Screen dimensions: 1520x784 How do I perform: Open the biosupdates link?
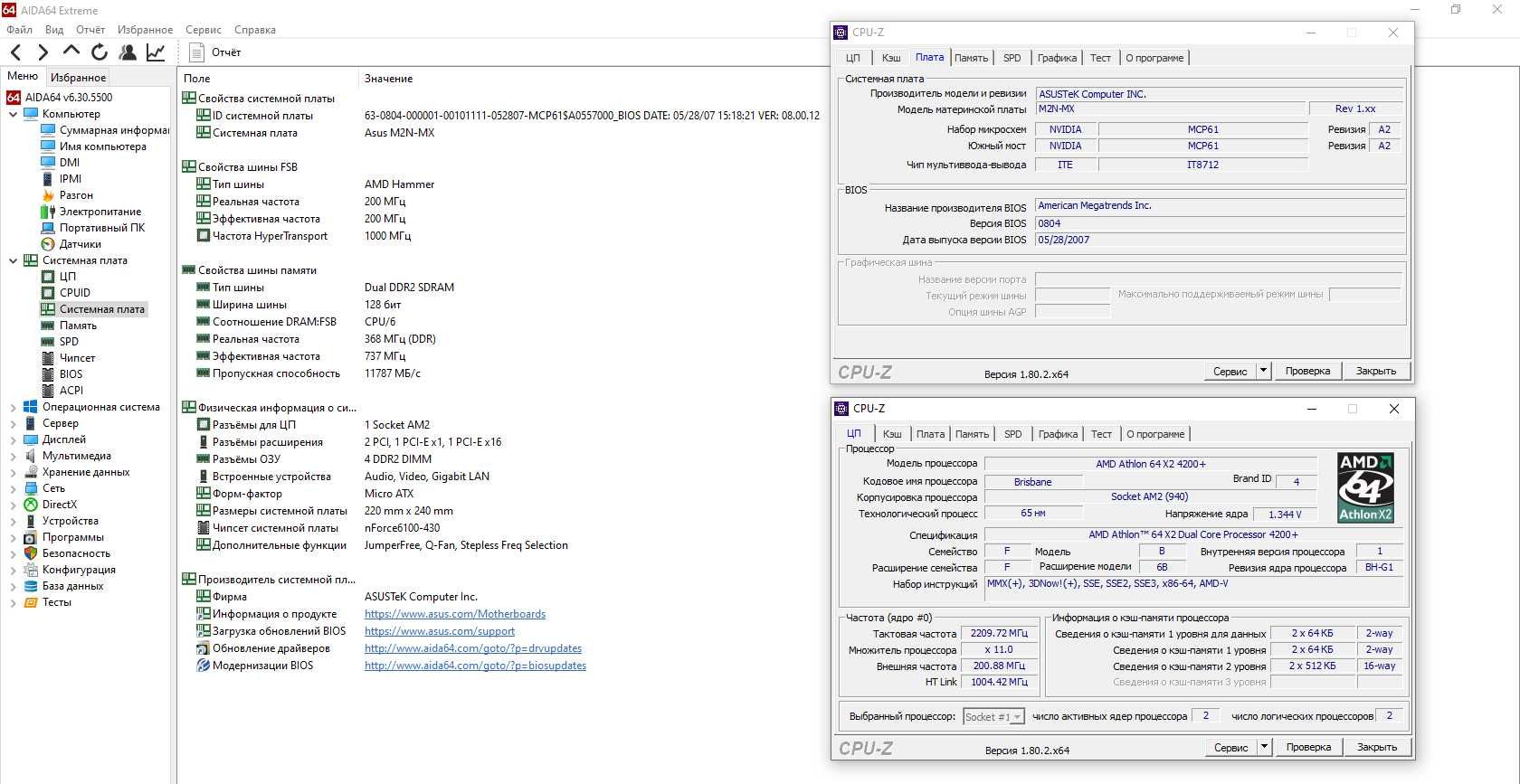tap(475, 666)
